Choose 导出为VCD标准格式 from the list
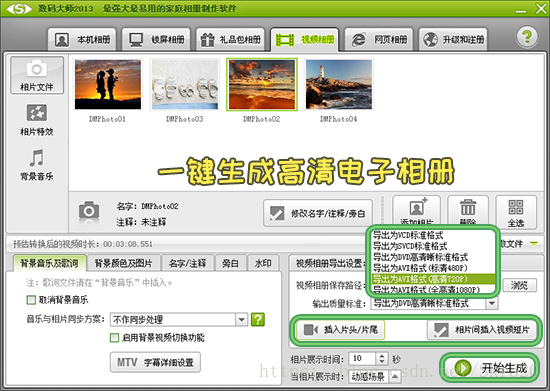Screen dimensions: 550x391 (x=433, y=235)
